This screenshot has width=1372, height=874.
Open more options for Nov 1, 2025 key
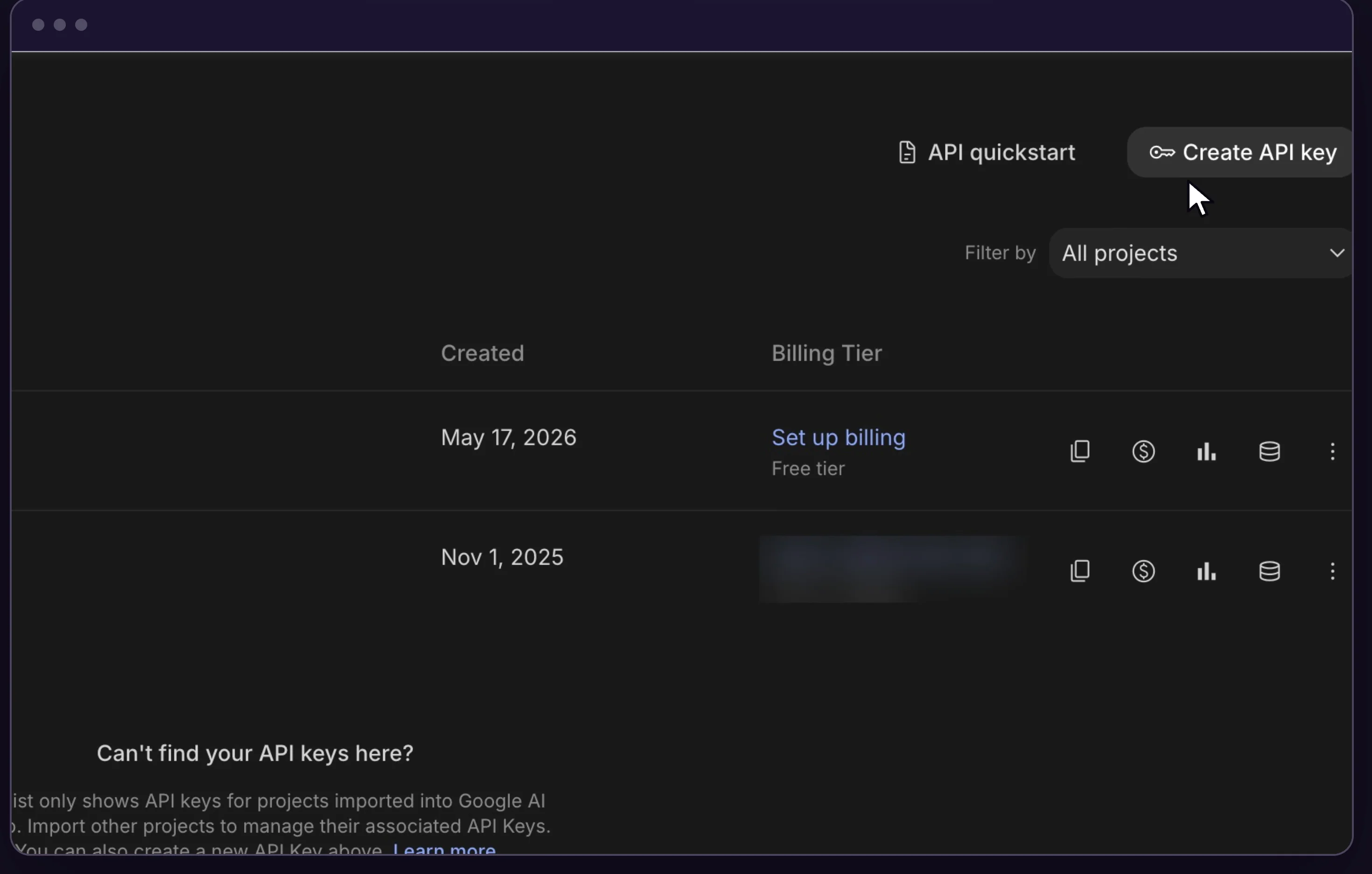1332,571
